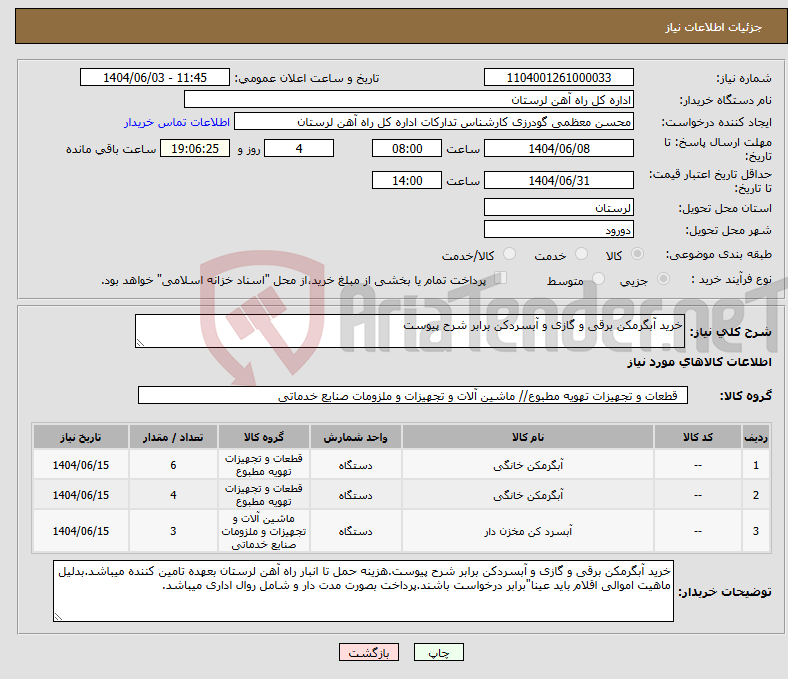Click the توضیحات خریدار notes text box
Viewport: 788px width, 679px height.
(364, 590)
